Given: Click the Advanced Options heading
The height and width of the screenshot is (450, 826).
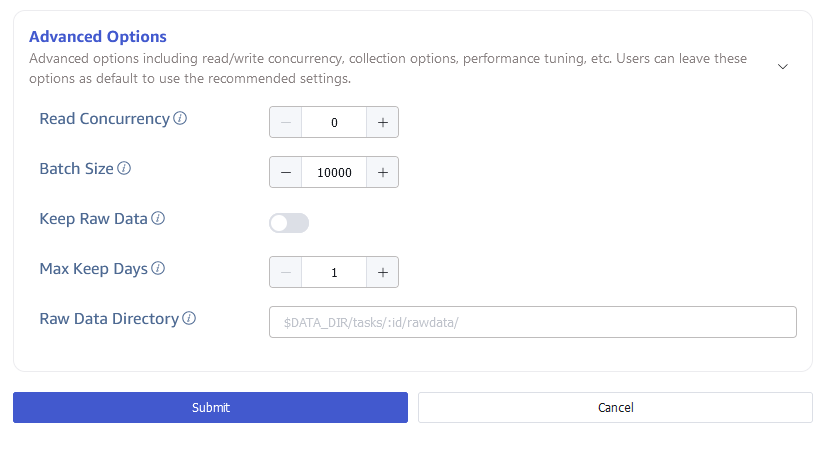Looking at the screenshot, I should [98, 37].
